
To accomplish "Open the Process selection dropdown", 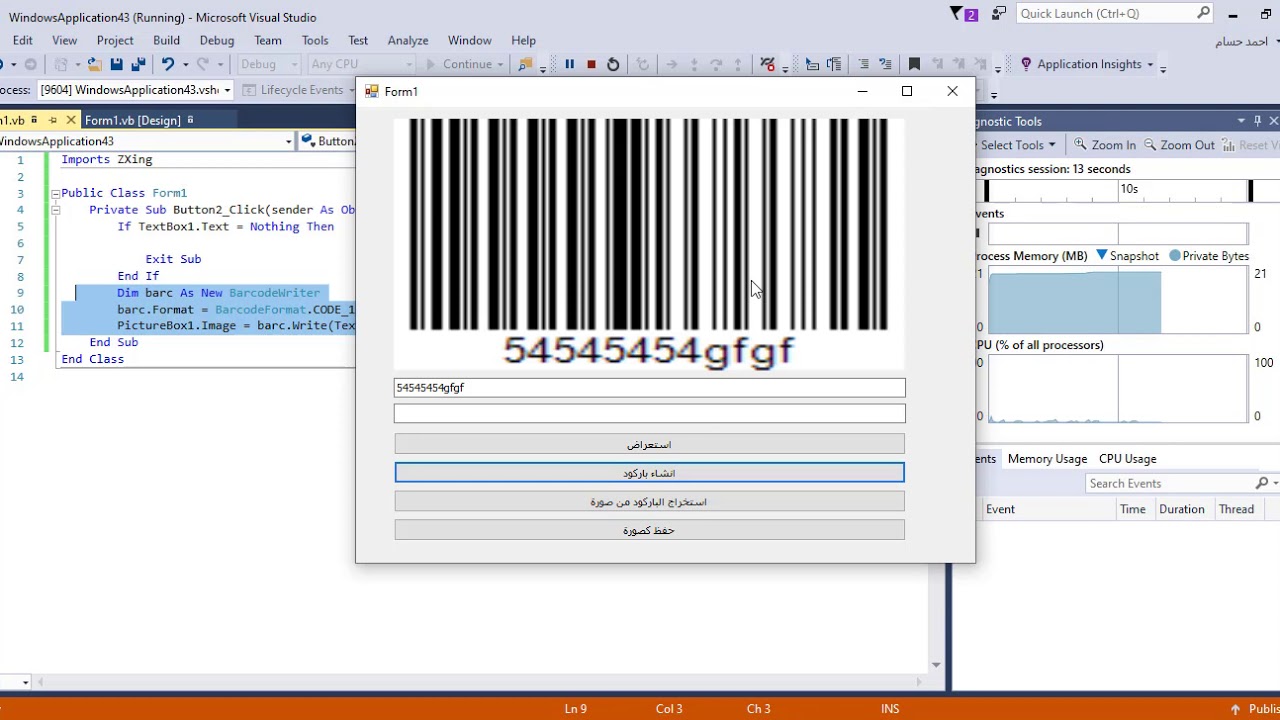I will coord(227,90).
